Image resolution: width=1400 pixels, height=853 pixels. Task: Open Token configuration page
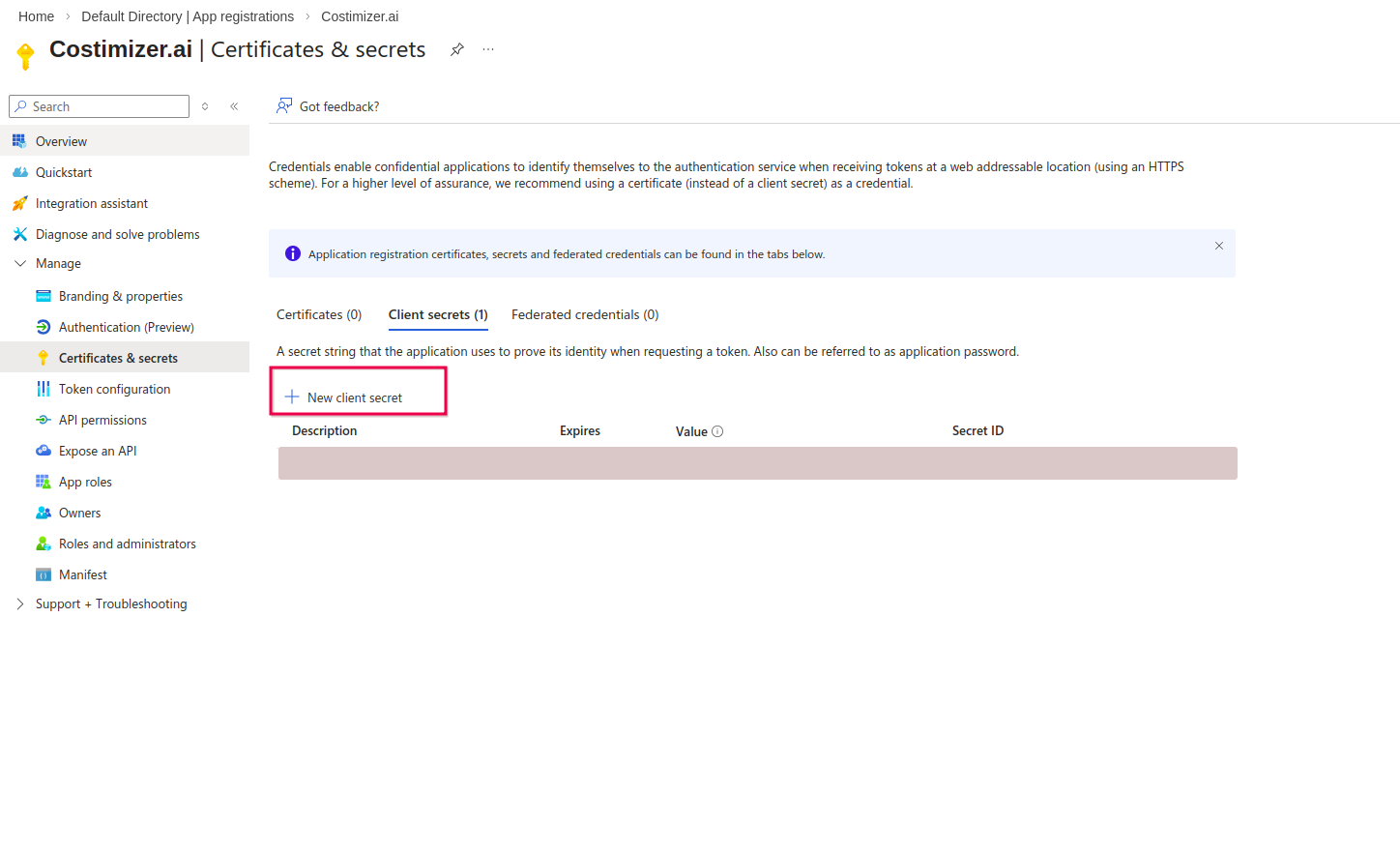[x=114, y=389]
